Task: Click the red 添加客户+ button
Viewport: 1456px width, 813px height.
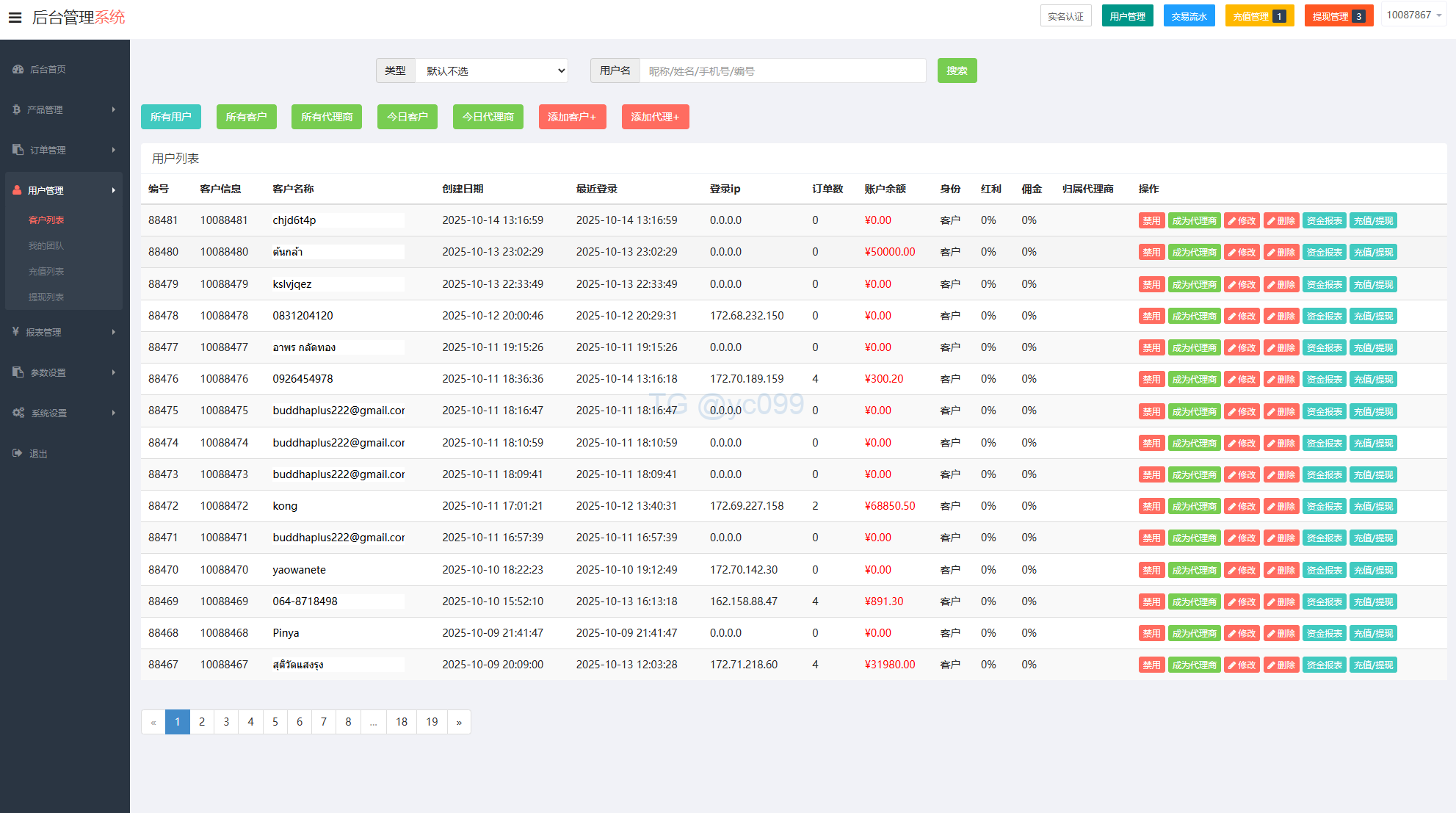Action: [x=572, y=117]
